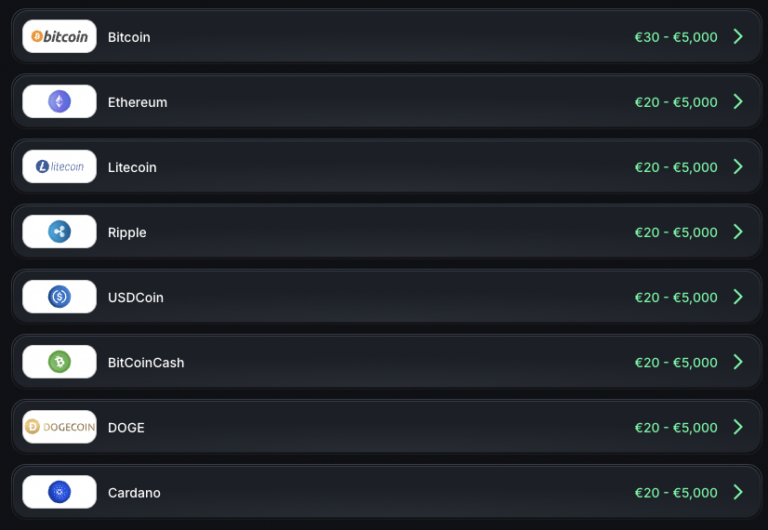Click the Bitcoin logo icon
The width and height of the screenshot is (768, 530).
click(x=59, y=36)
